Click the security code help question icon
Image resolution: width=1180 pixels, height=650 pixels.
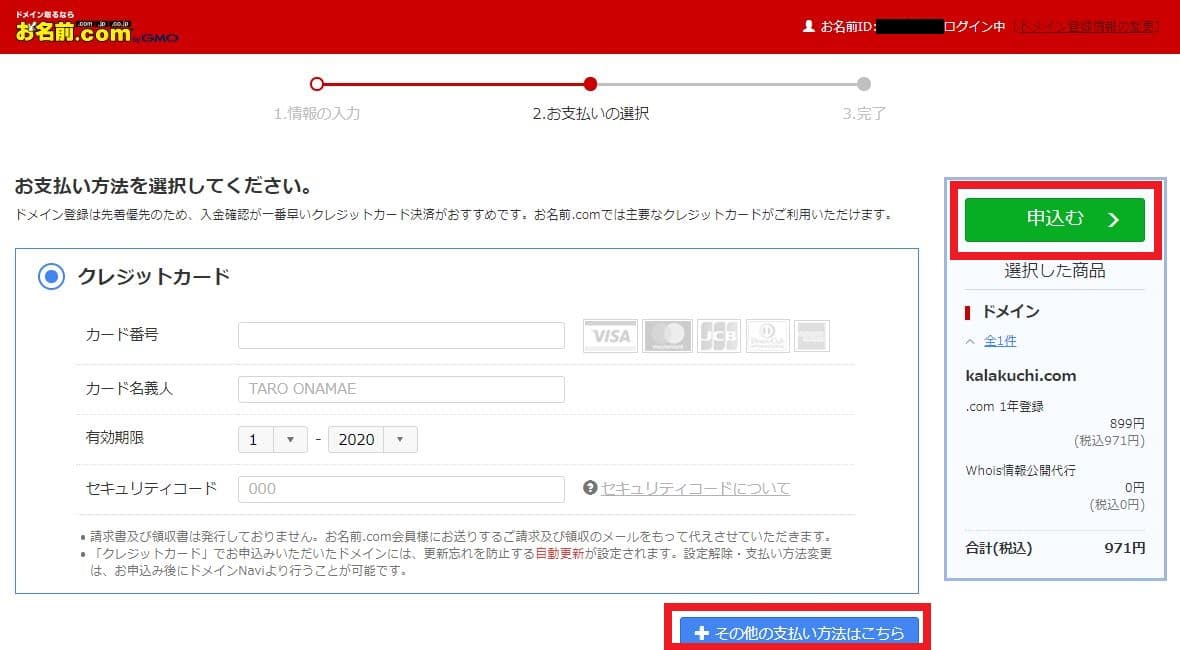pos(590,488)
